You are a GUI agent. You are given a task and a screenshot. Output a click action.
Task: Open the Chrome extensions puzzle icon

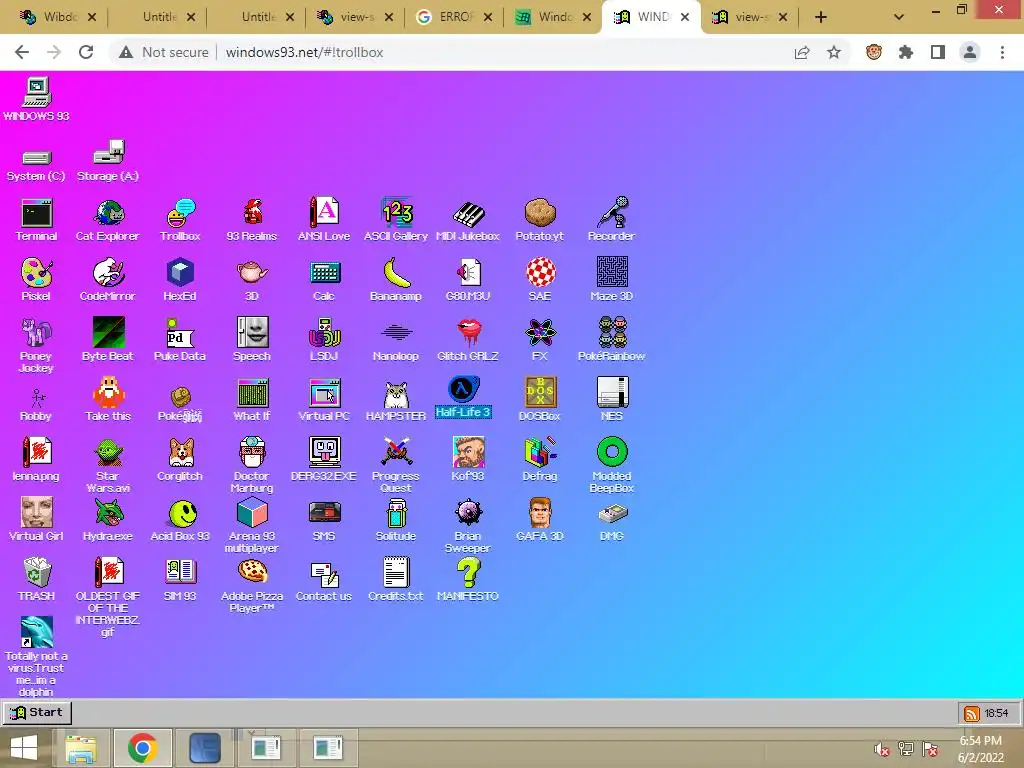pos(906,52)
